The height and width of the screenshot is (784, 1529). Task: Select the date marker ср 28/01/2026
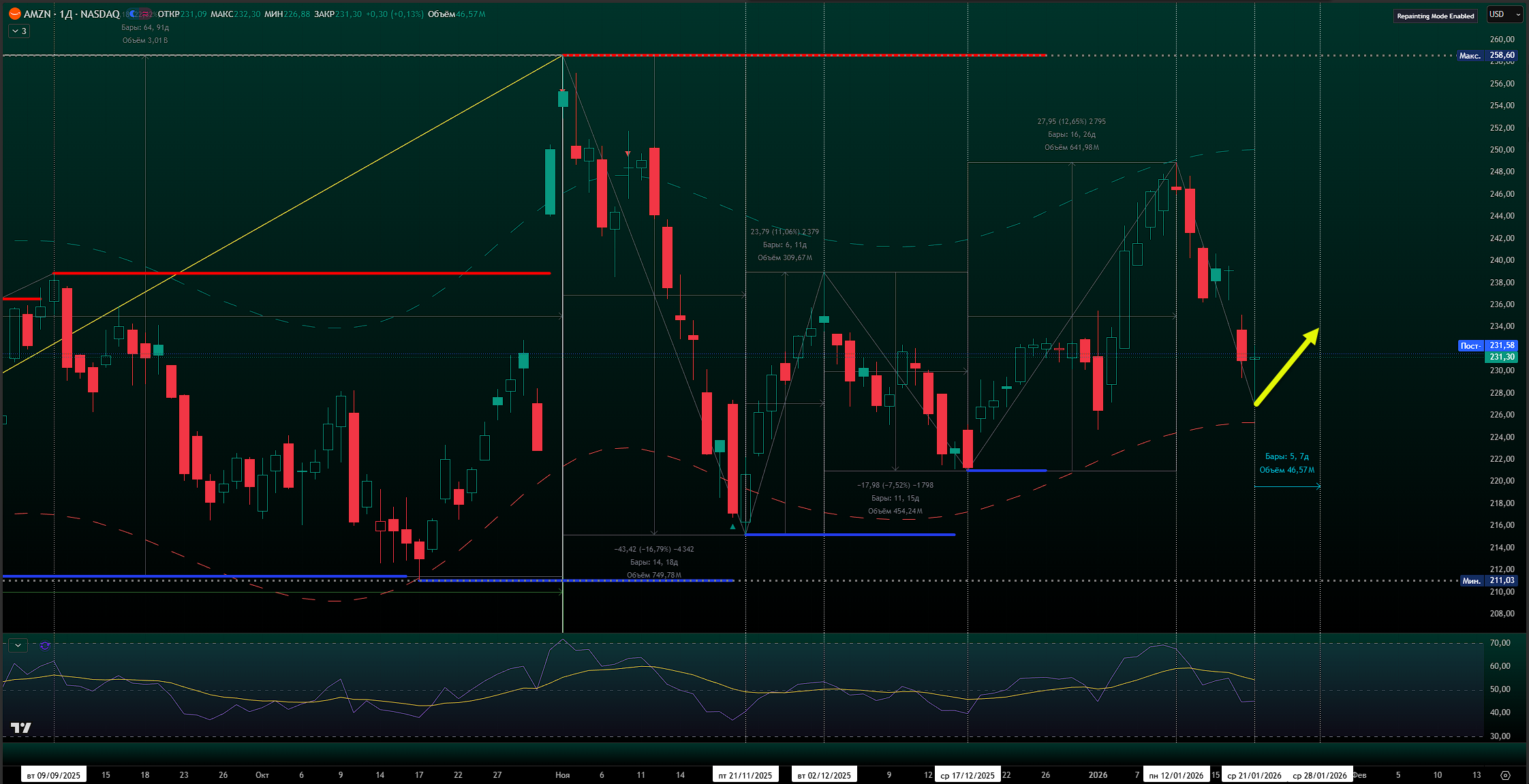(1319, 775)
